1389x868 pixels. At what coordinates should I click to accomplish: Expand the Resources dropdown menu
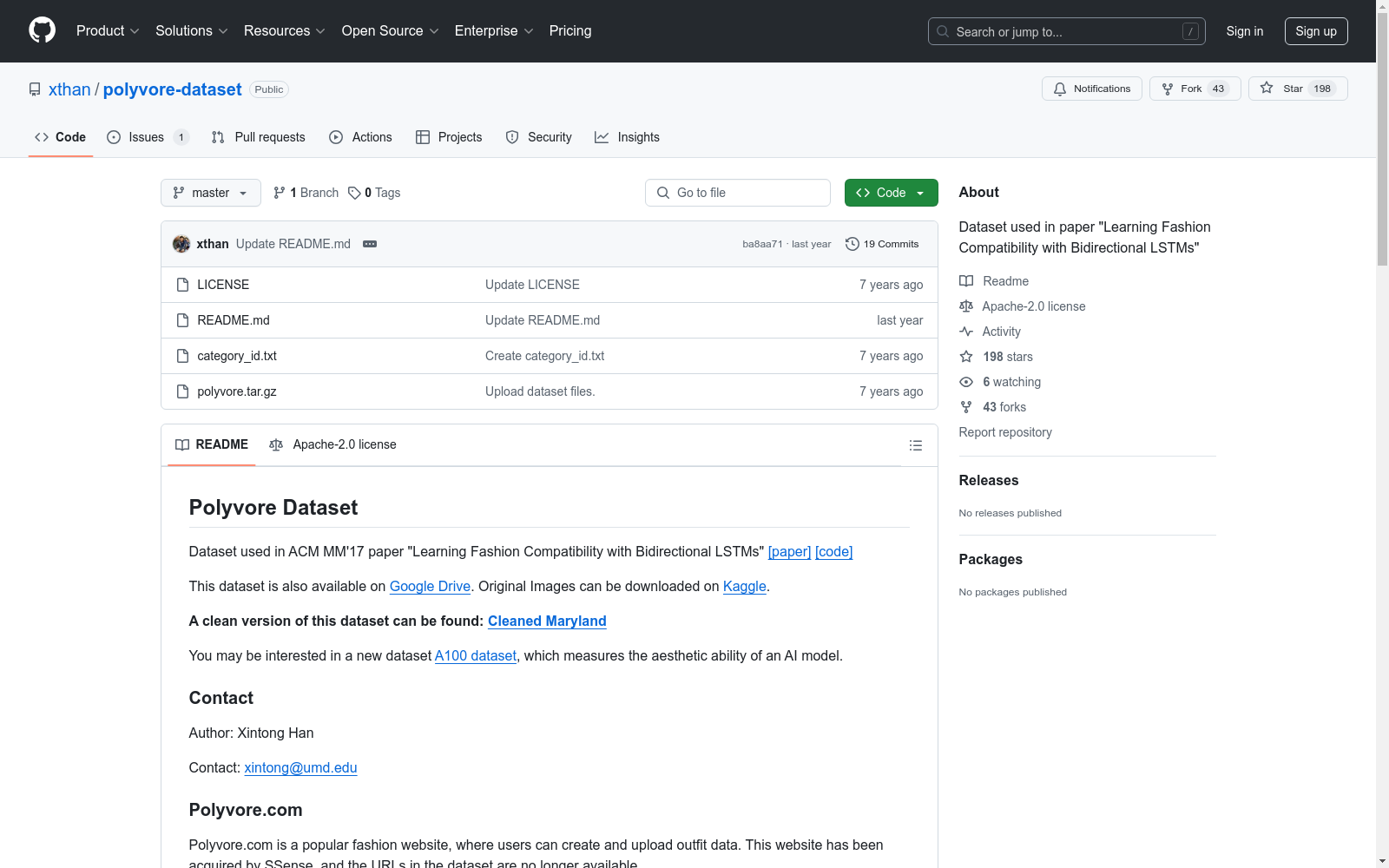(x=285, y=30)
